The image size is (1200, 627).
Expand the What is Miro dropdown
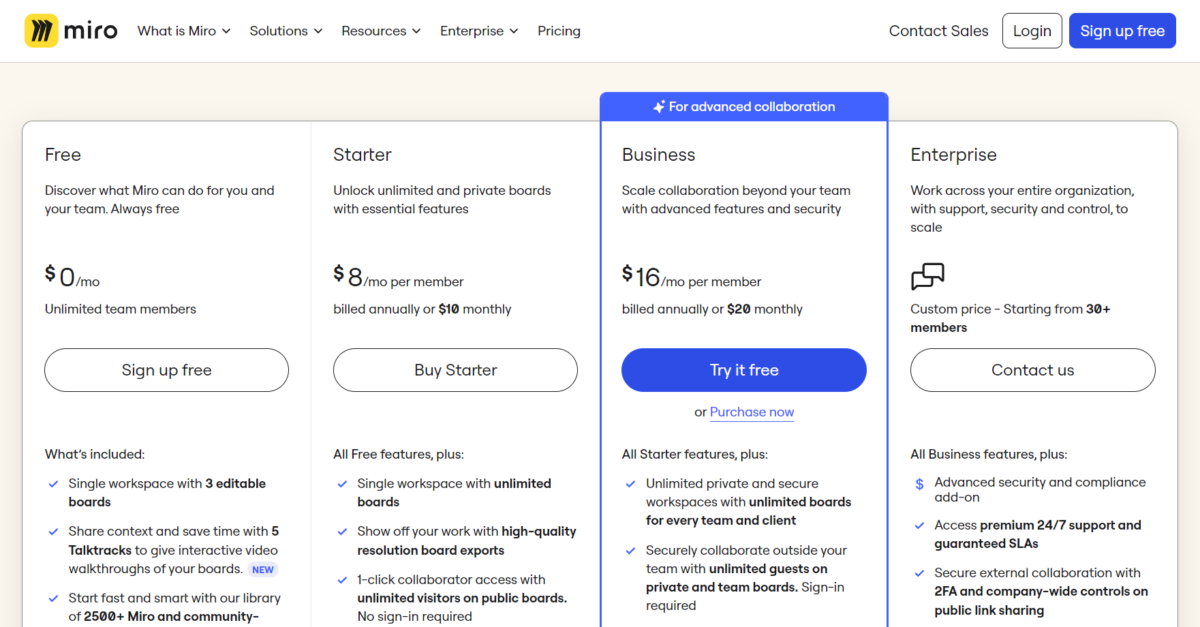click(x=184, y=31)
